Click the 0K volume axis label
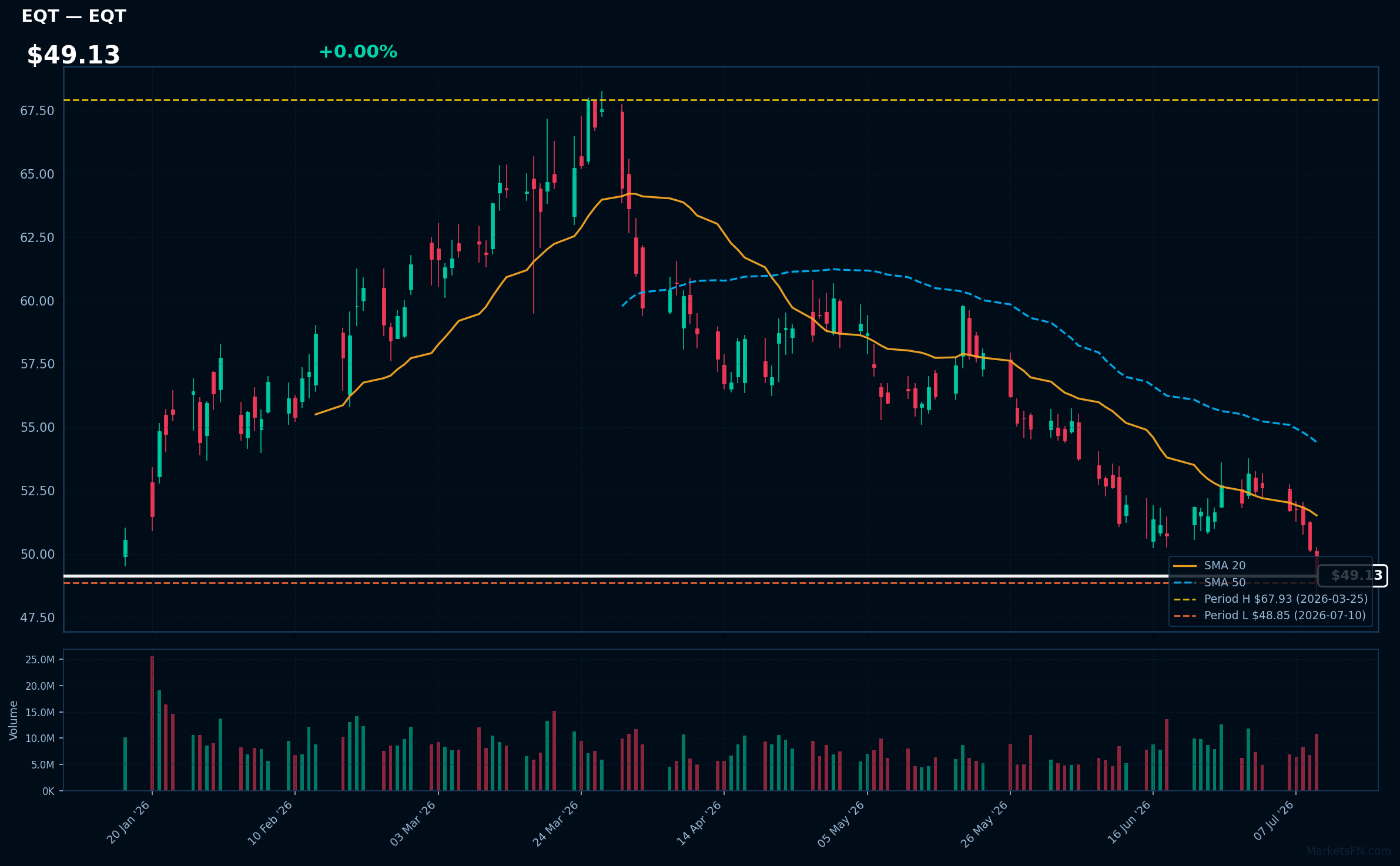This screenshot has height=866, width=1400. point(48,791)
